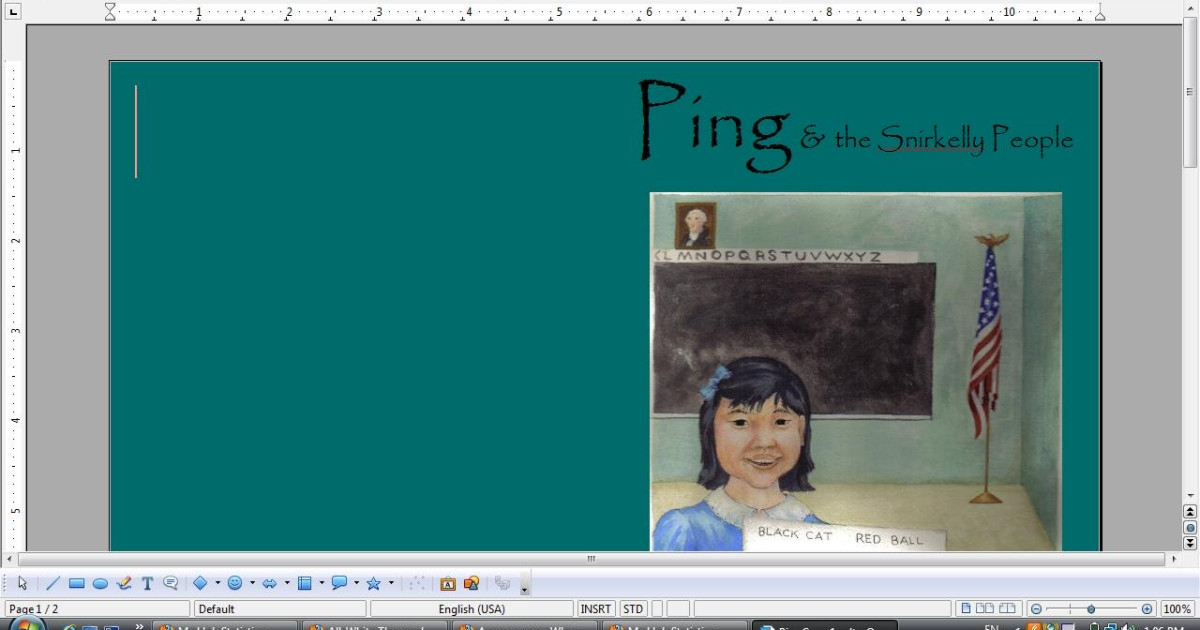Expand the Stars shapes dropdown arrow

click(x=391, y=584)
